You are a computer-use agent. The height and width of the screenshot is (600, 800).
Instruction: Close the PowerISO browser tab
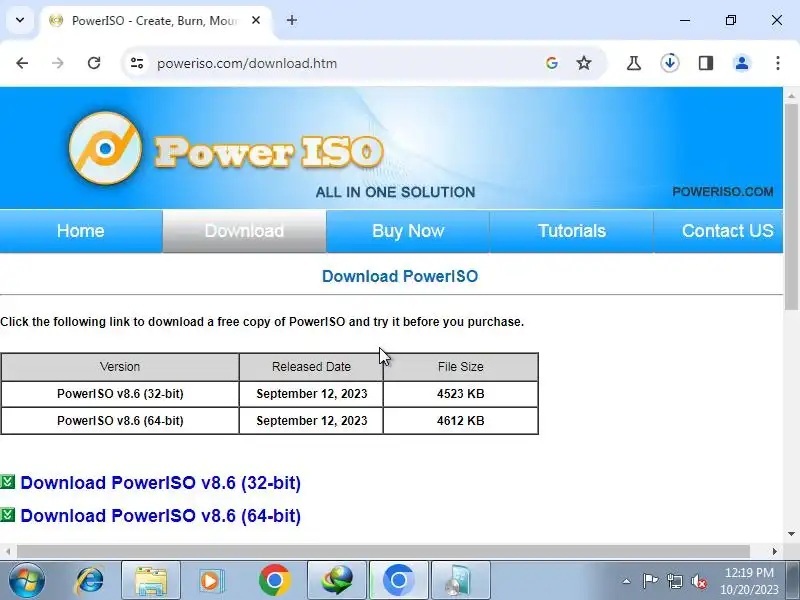(256, 20)
